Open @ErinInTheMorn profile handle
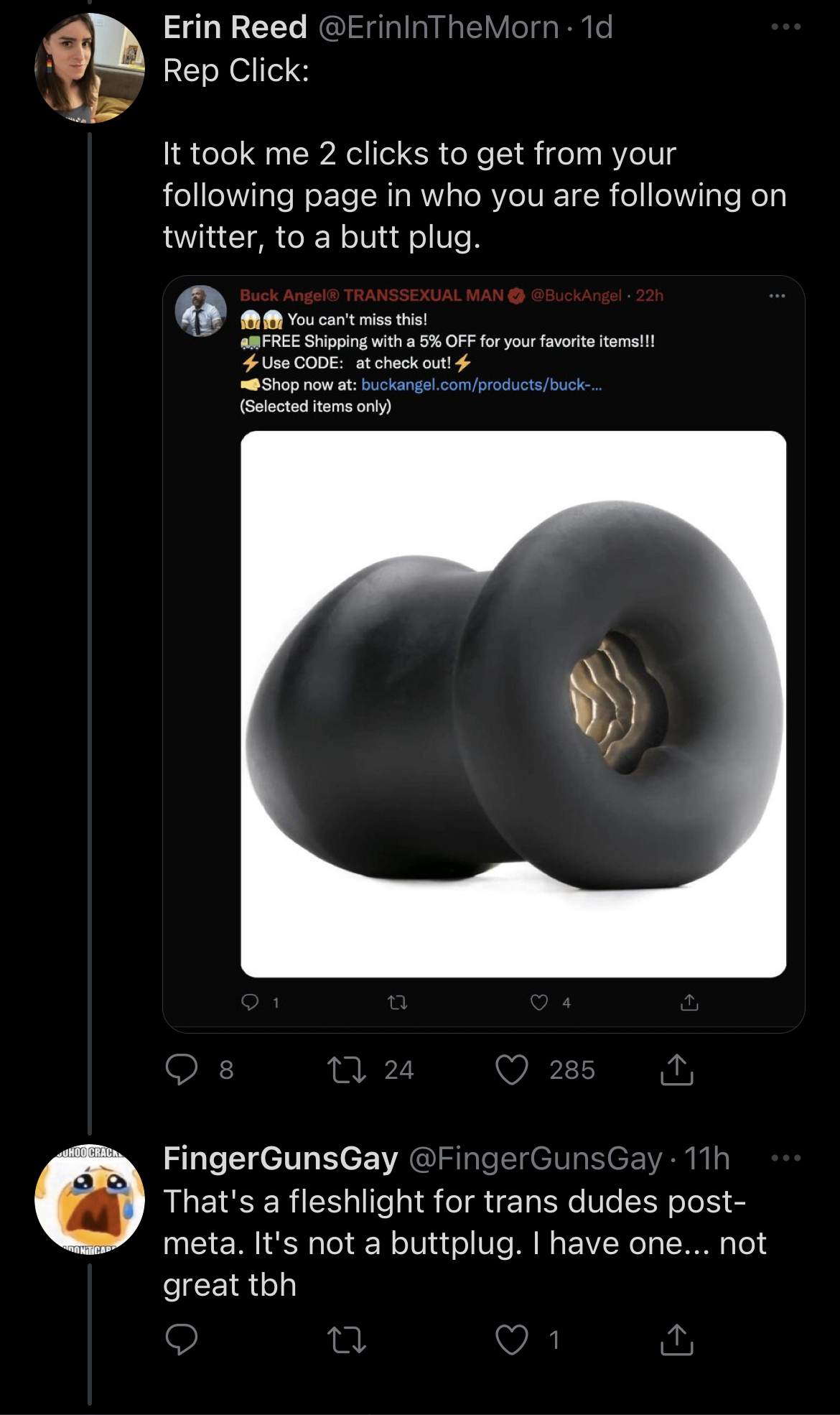The image size is (840, 1415). (x=438, y=27)
